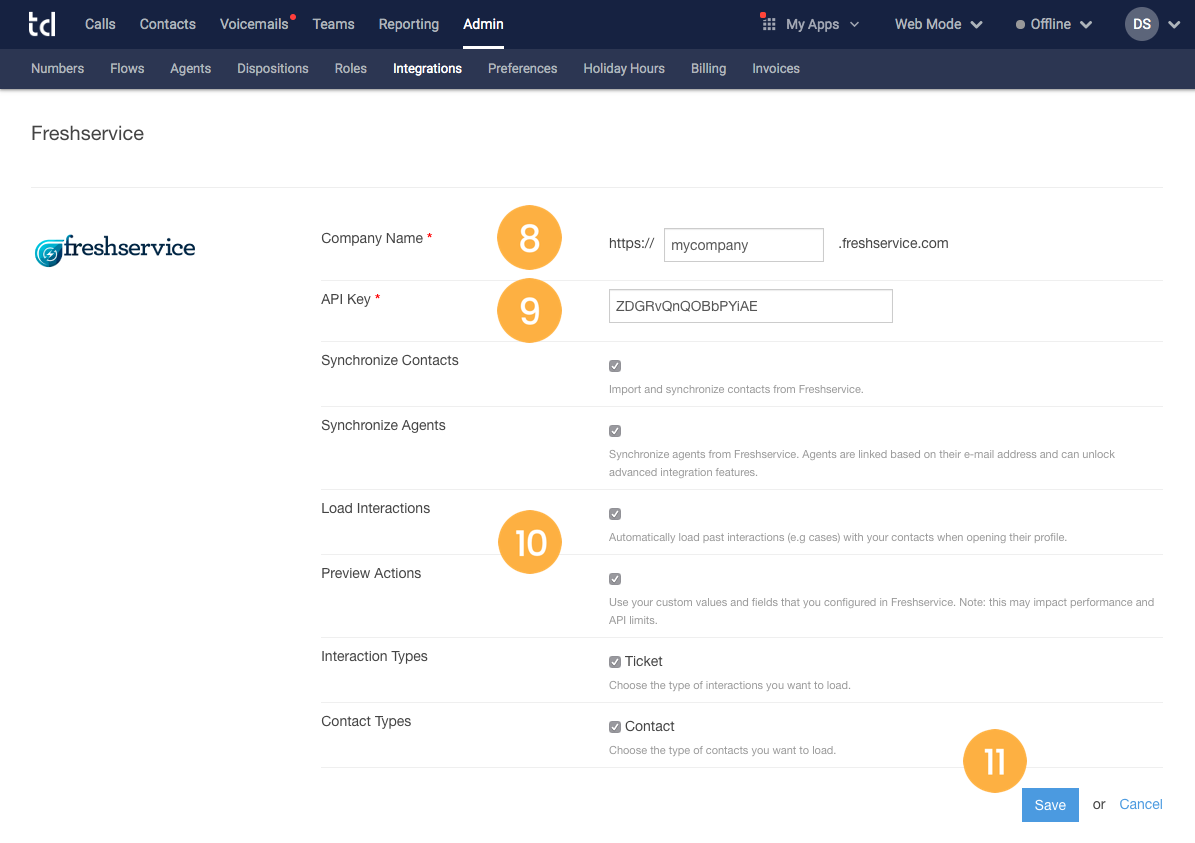Cancel the Freshservice configuration changes
This screenshot has height=843, width=1195.
(1140, 804)
